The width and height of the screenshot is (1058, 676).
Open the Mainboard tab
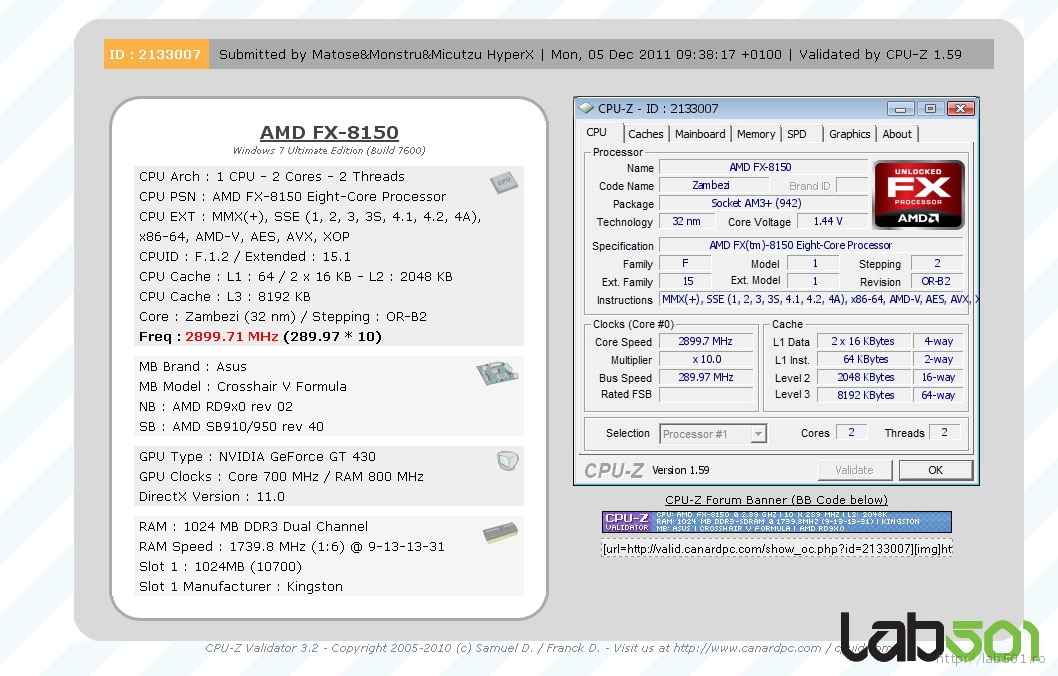point(700,134)
